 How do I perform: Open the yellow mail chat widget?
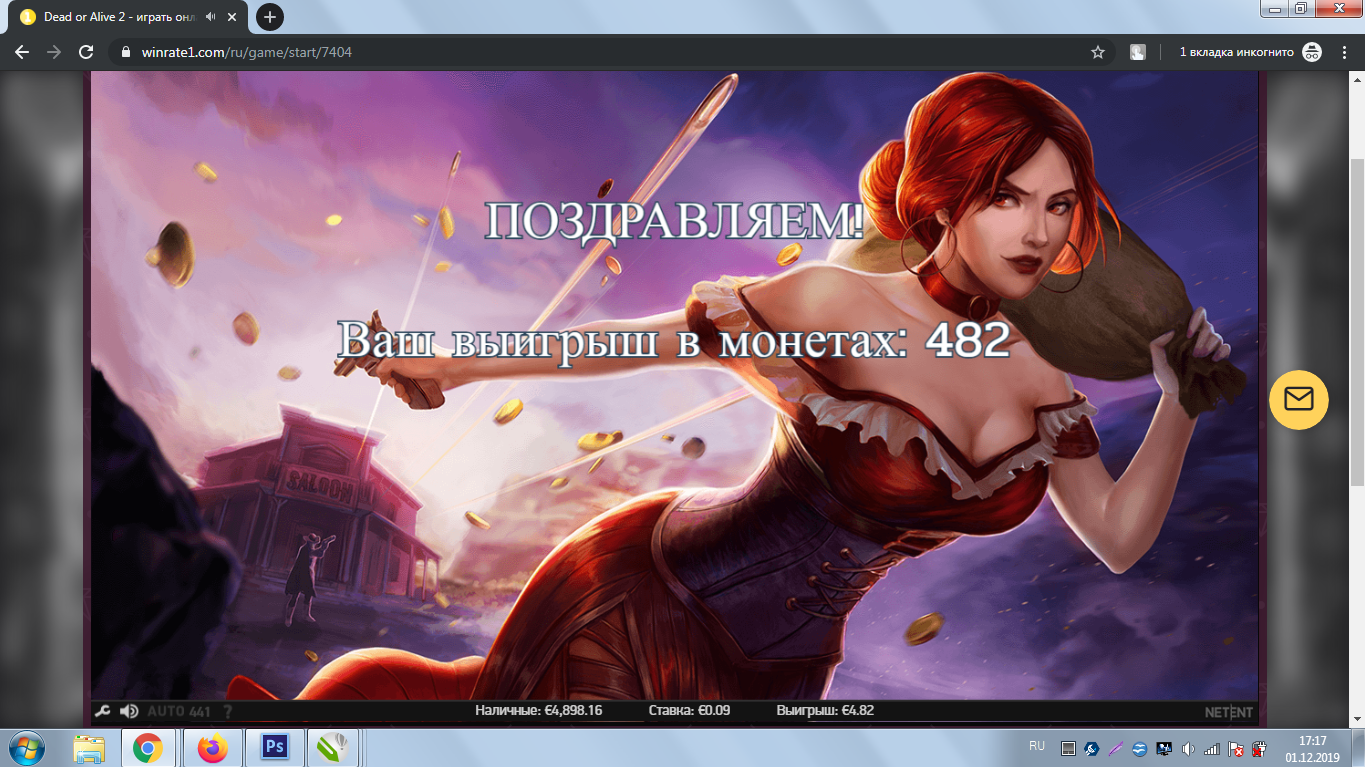[x=1298, y=399]
